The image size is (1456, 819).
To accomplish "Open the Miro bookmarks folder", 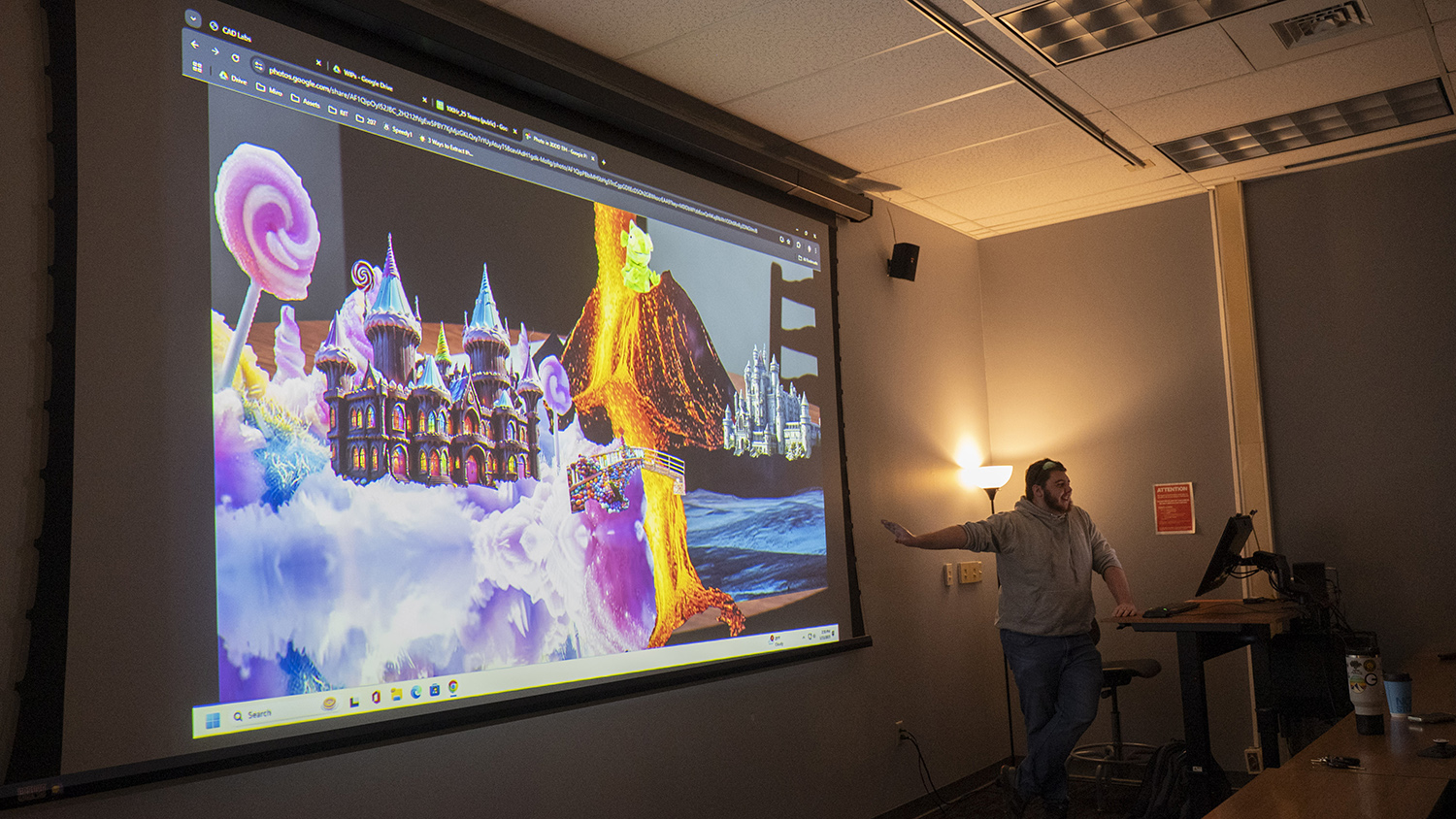I will click(x=269, y=89).
